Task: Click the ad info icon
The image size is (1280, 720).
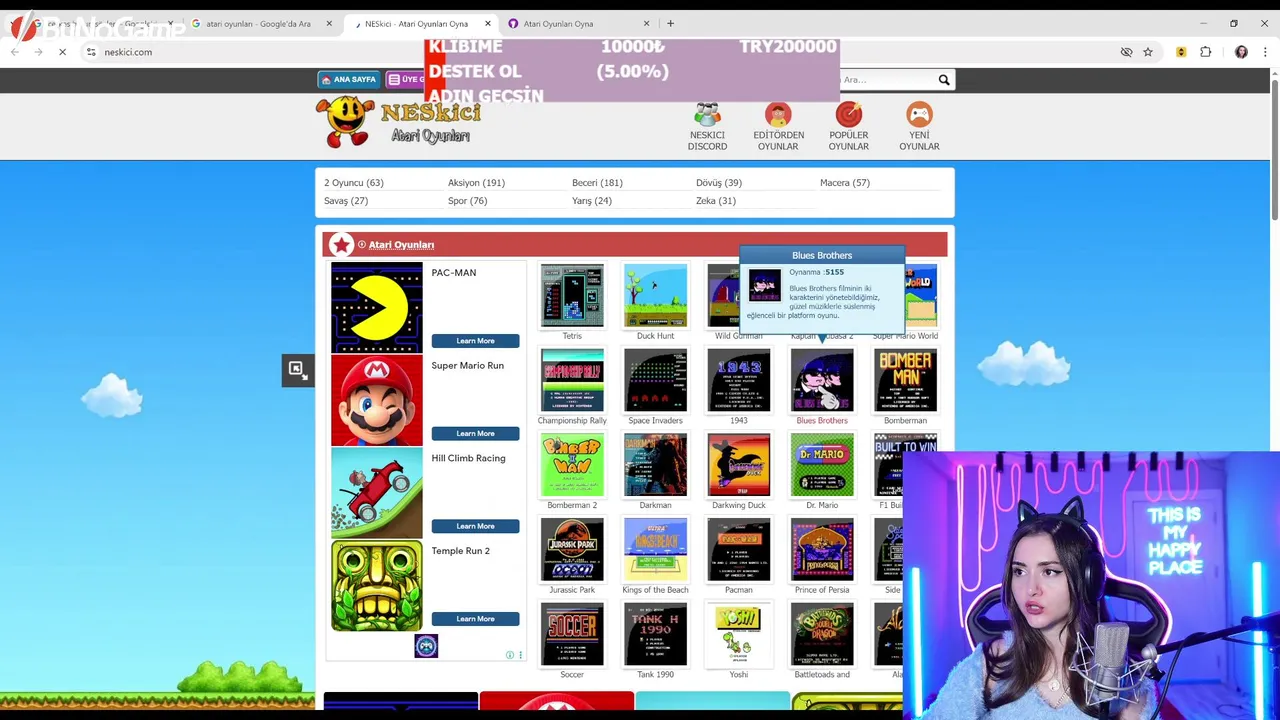Action: click(x=509, y=655)
